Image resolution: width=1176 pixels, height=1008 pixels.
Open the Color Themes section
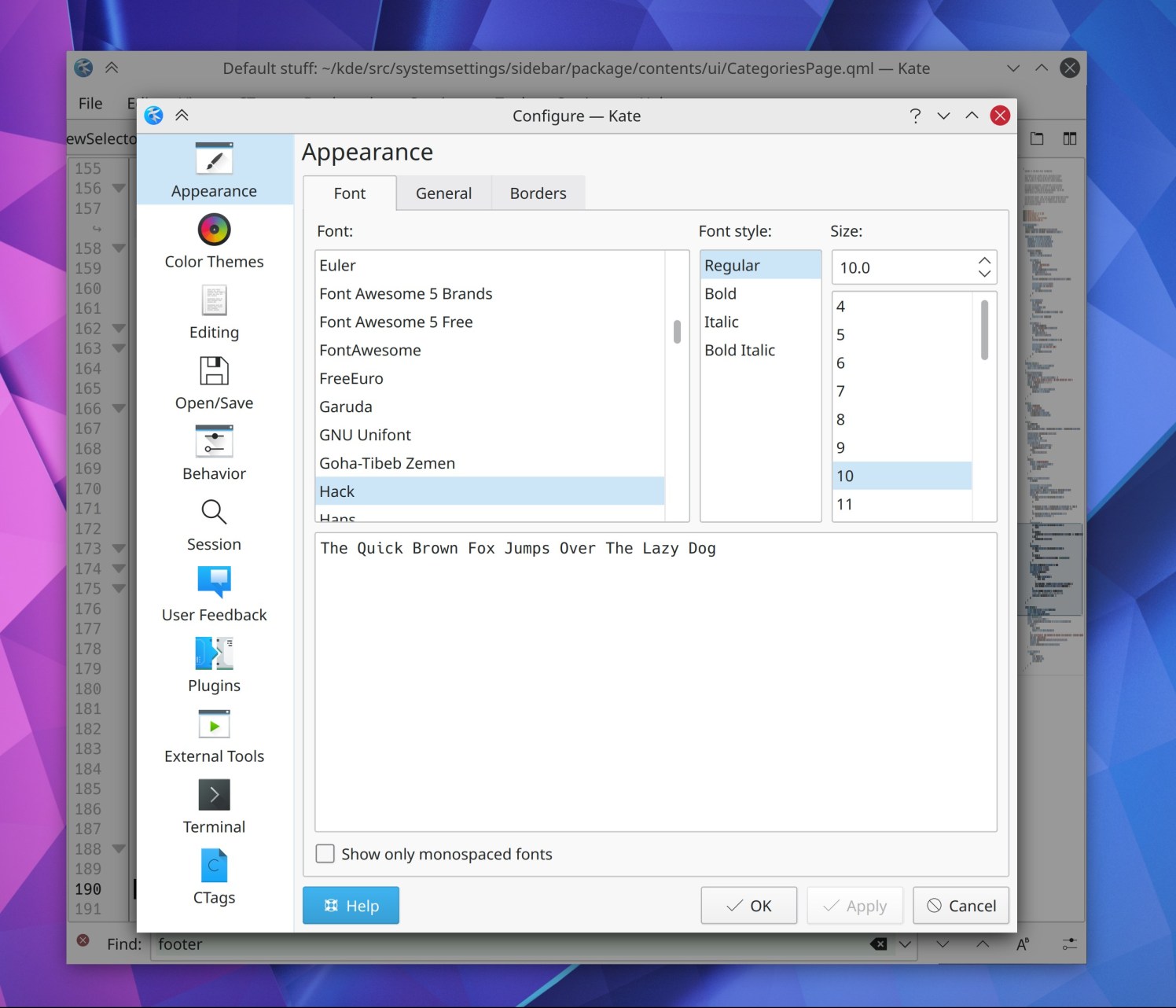click(x=213, y=238)
